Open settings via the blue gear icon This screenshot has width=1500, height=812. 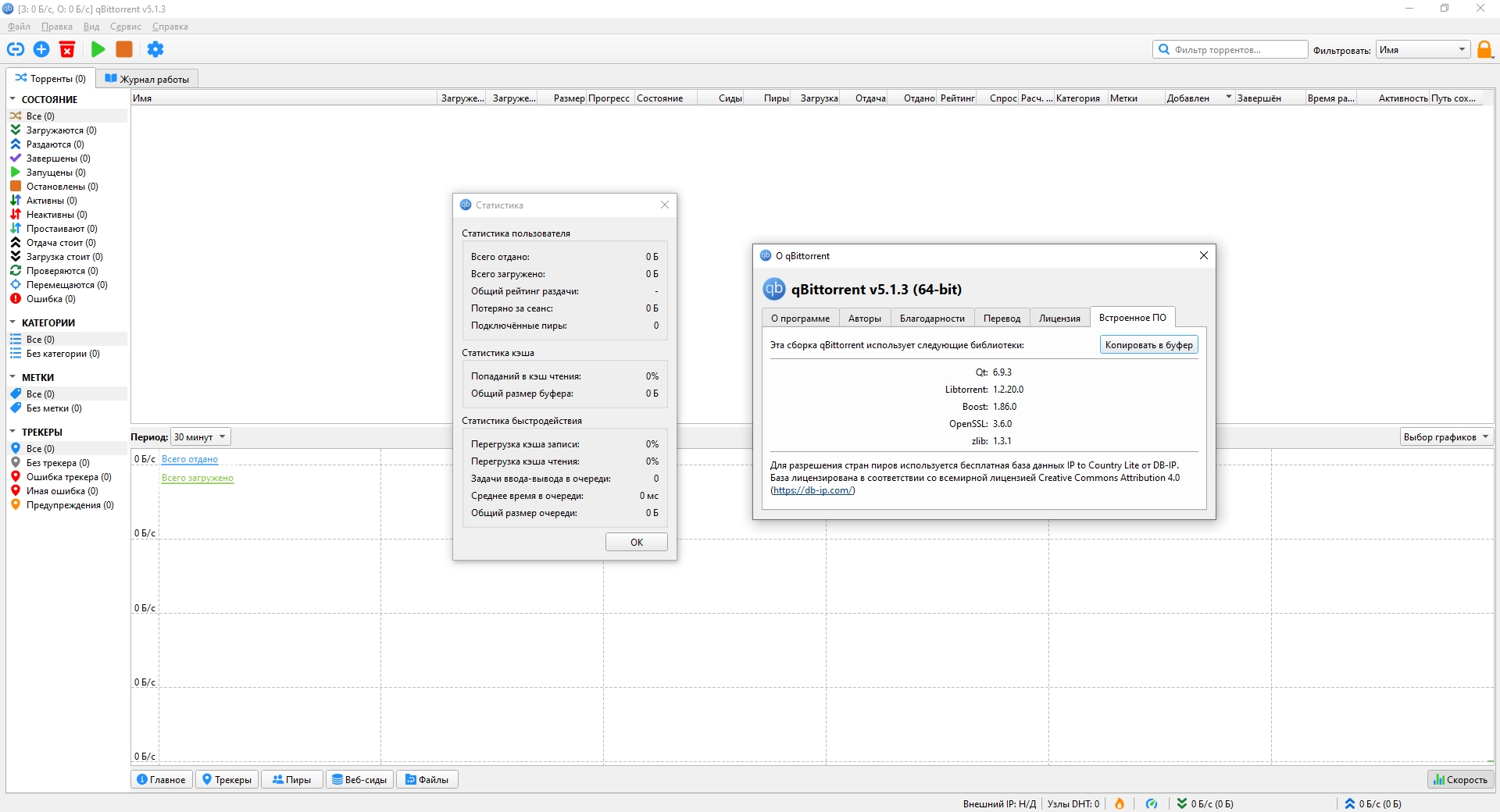155,49
